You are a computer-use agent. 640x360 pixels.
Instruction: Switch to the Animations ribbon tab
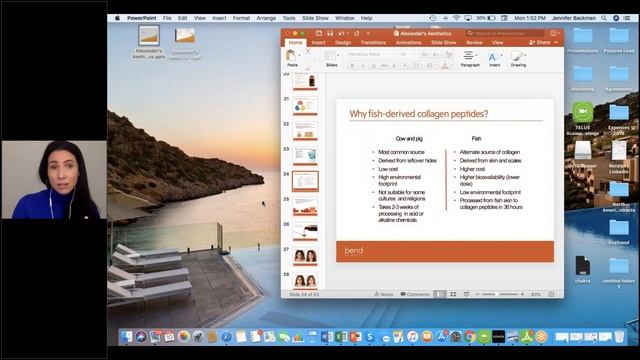(x=408, y=42)
